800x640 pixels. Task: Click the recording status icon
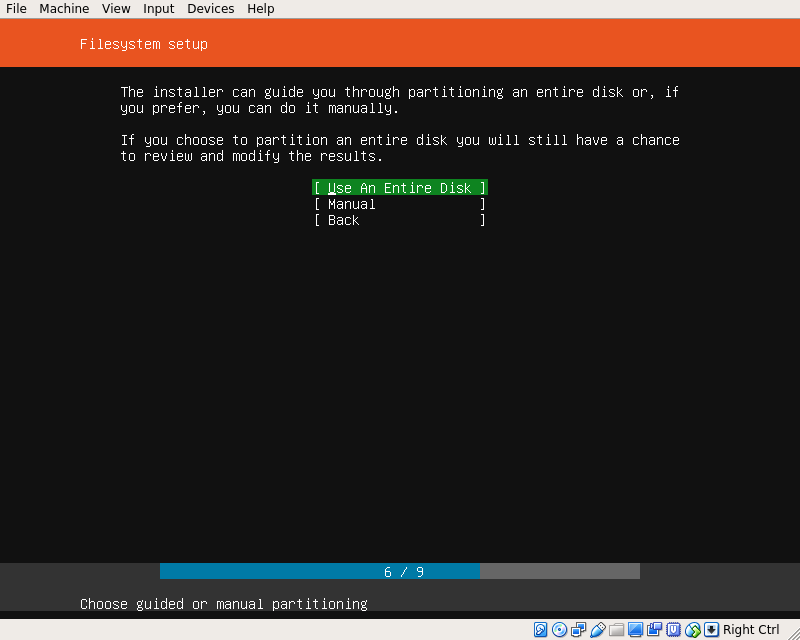click(x=655, y=630)
